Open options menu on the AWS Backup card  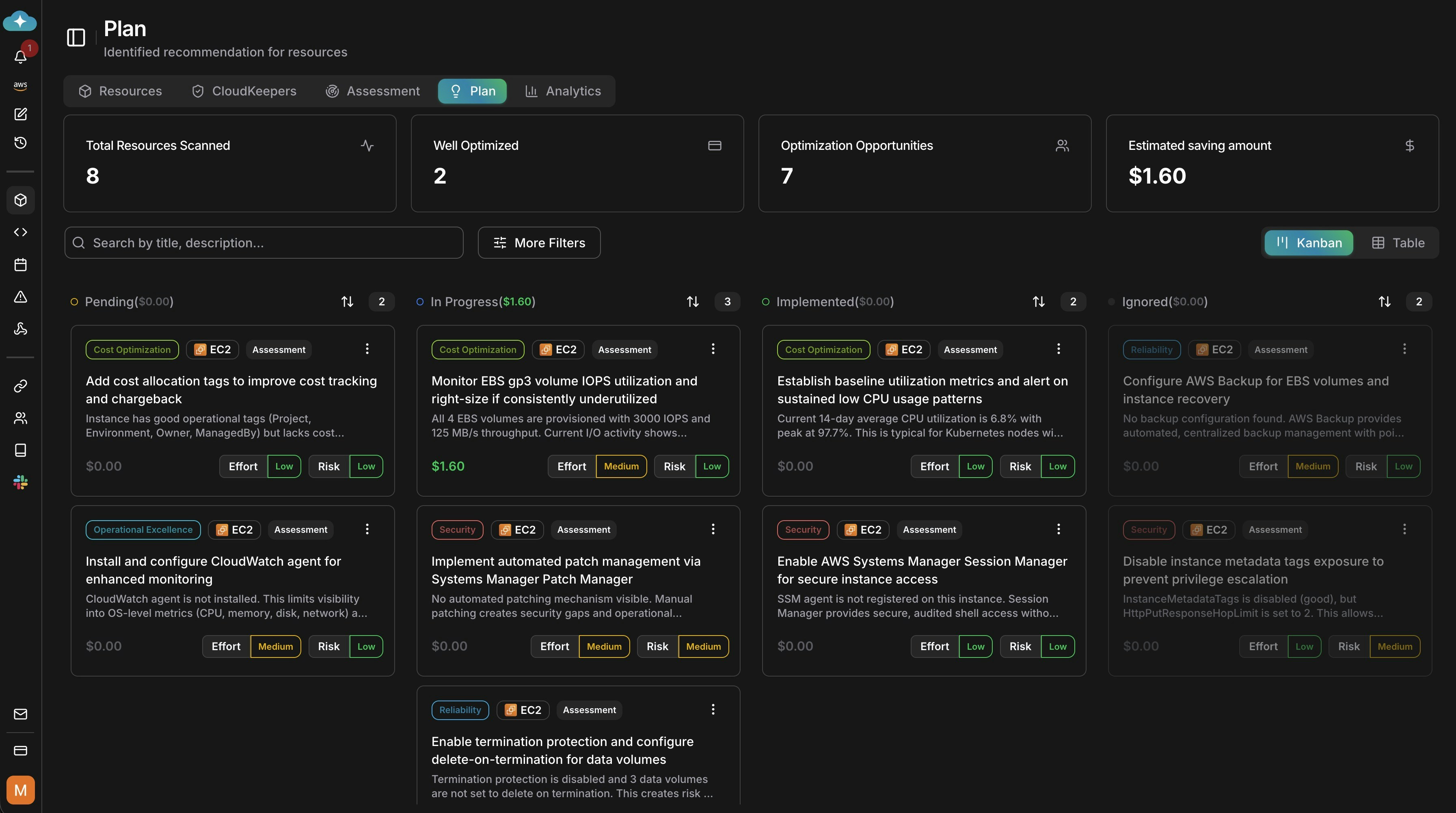coord(1404,349)
